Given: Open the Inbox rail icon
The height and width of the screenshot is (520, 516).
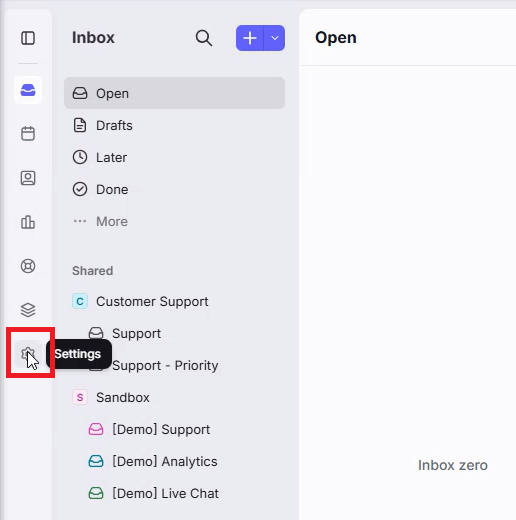Looking at the screenshot, I should click(28, 90).
